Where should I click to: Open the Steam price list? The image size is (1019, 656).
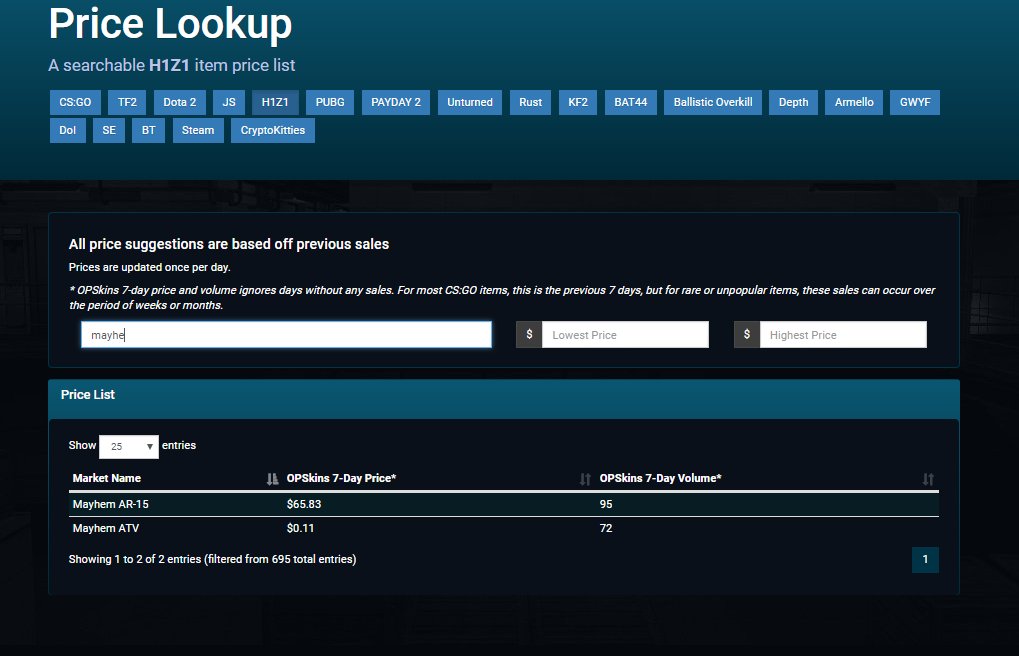coord(198,130)
